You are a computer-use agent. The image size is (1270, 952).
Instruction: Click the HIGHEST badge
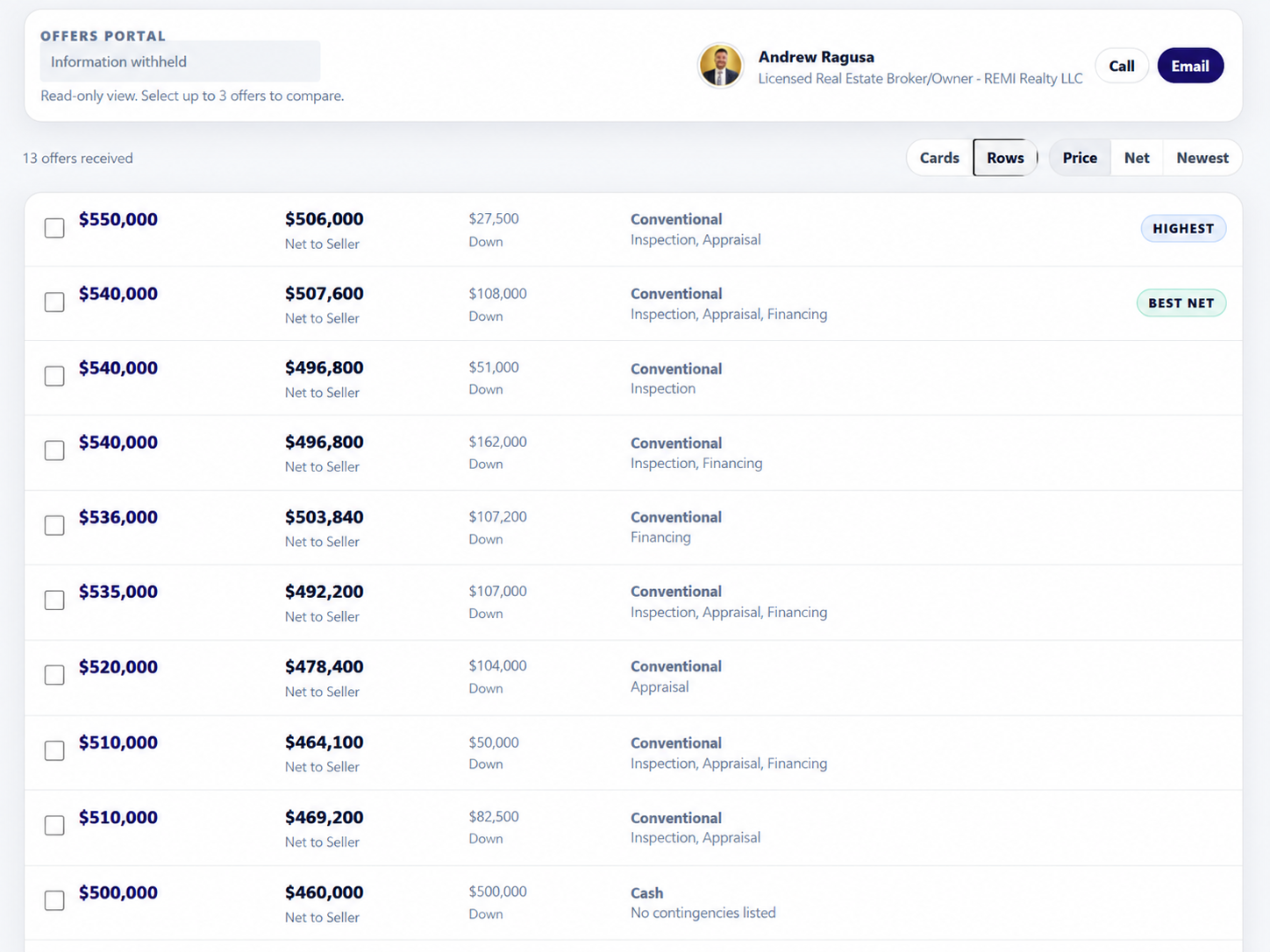(x=1183, y=229)
